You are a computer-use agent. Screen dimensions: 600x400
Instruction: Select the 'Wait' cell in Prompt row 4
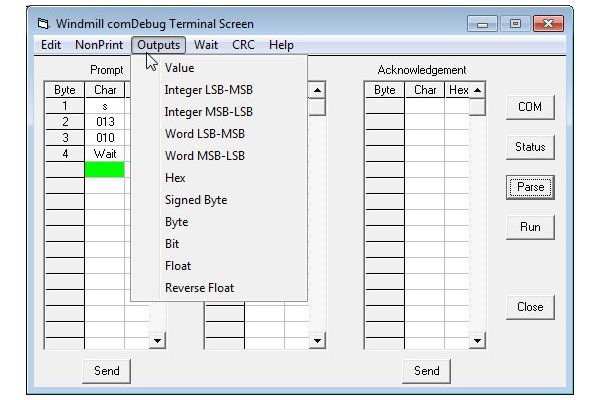(104, 154)
